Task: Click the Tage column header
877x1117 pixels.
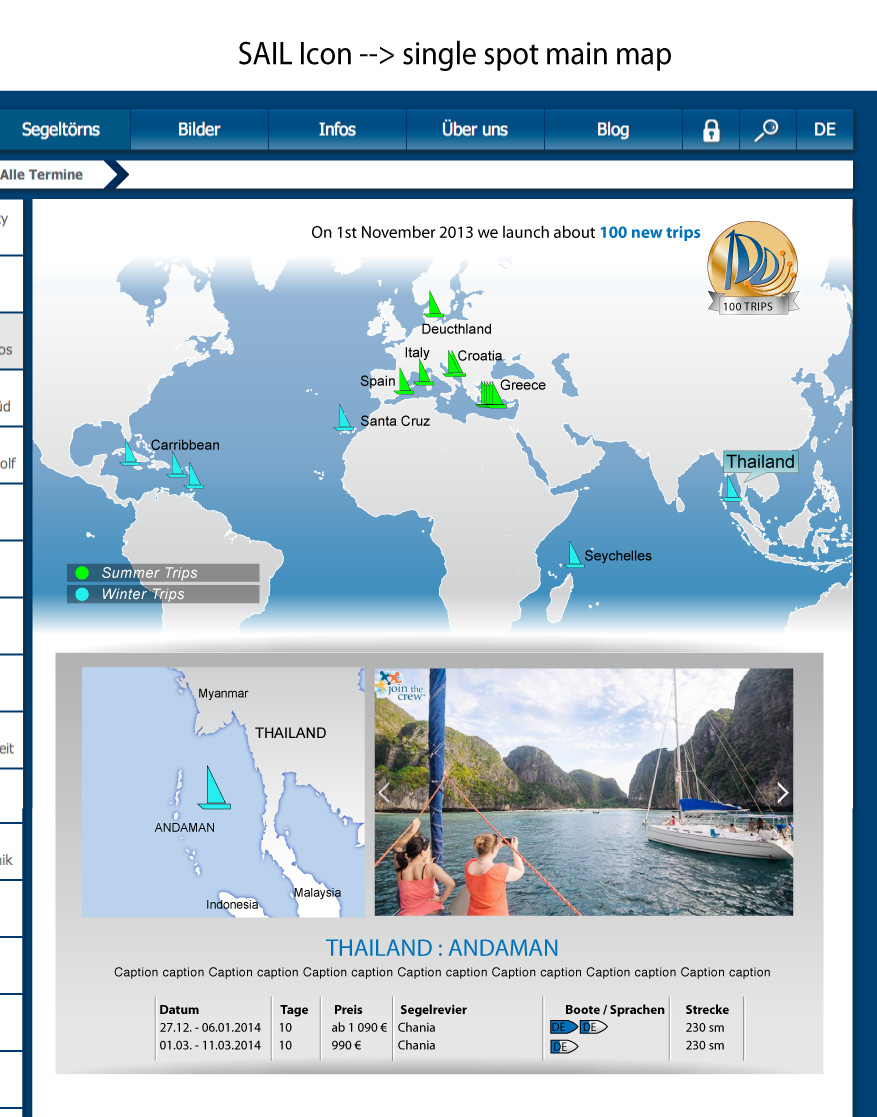Action: 294,1009
